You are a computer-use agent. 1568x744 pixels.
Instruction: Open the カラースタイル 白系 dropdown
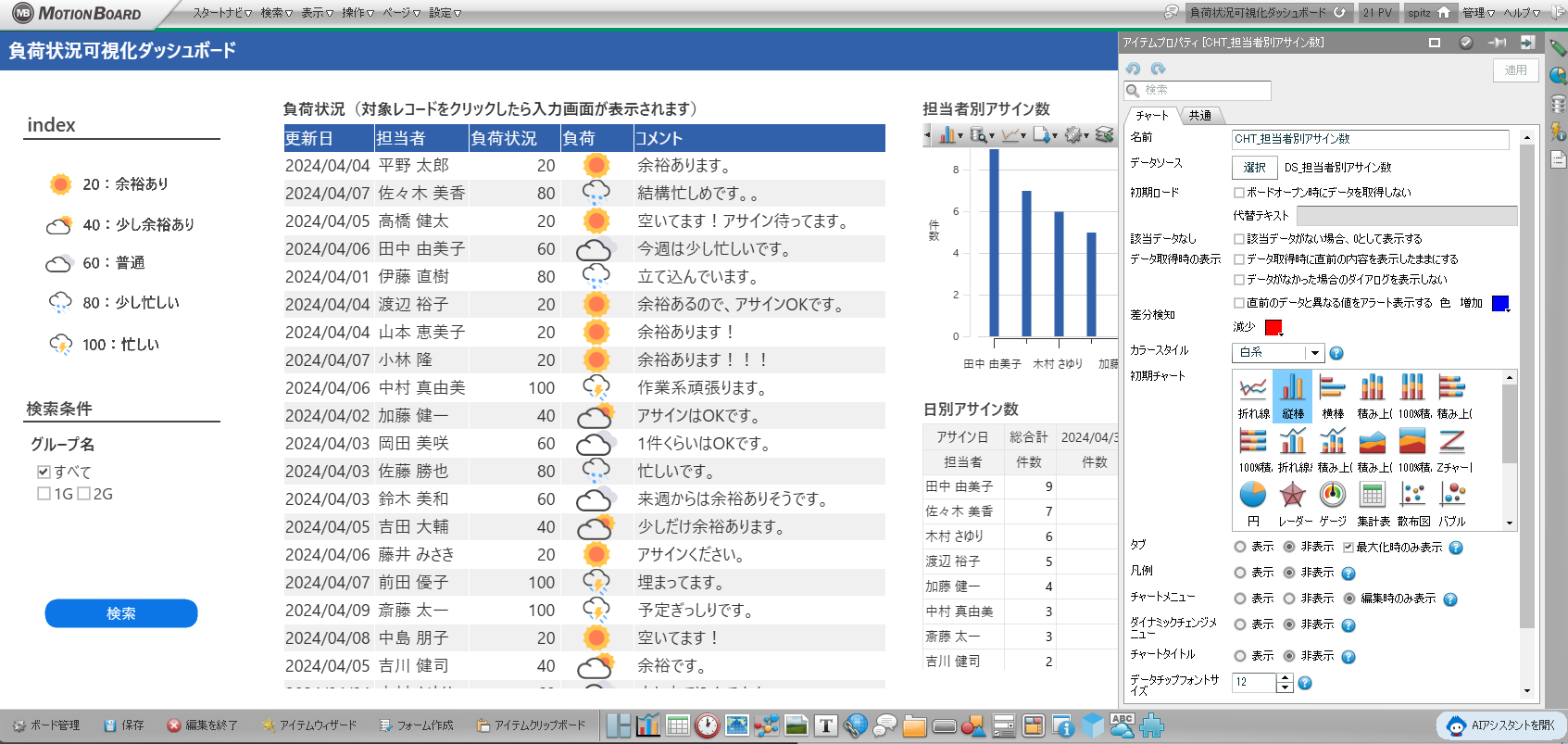click(1278, 352)
